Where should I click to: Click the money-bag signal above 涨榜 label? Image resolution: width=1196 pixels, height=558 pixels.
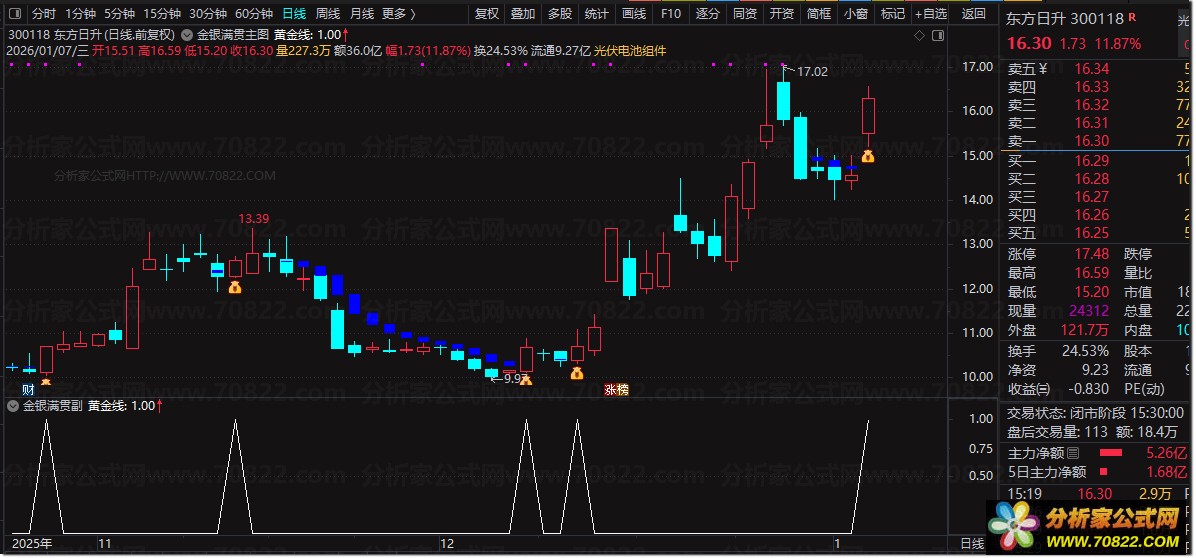pyautogui.click(x=577, y=373)
